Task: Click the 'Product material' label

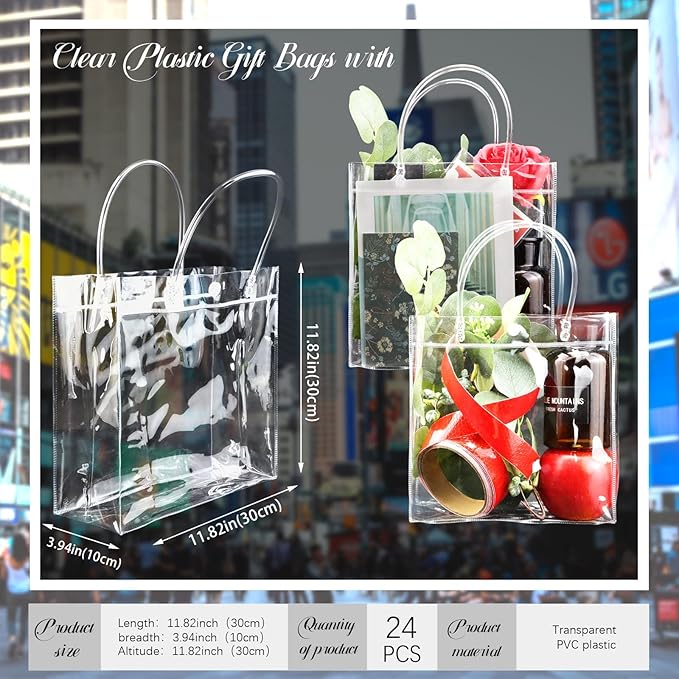Action: tap(475, 637)
